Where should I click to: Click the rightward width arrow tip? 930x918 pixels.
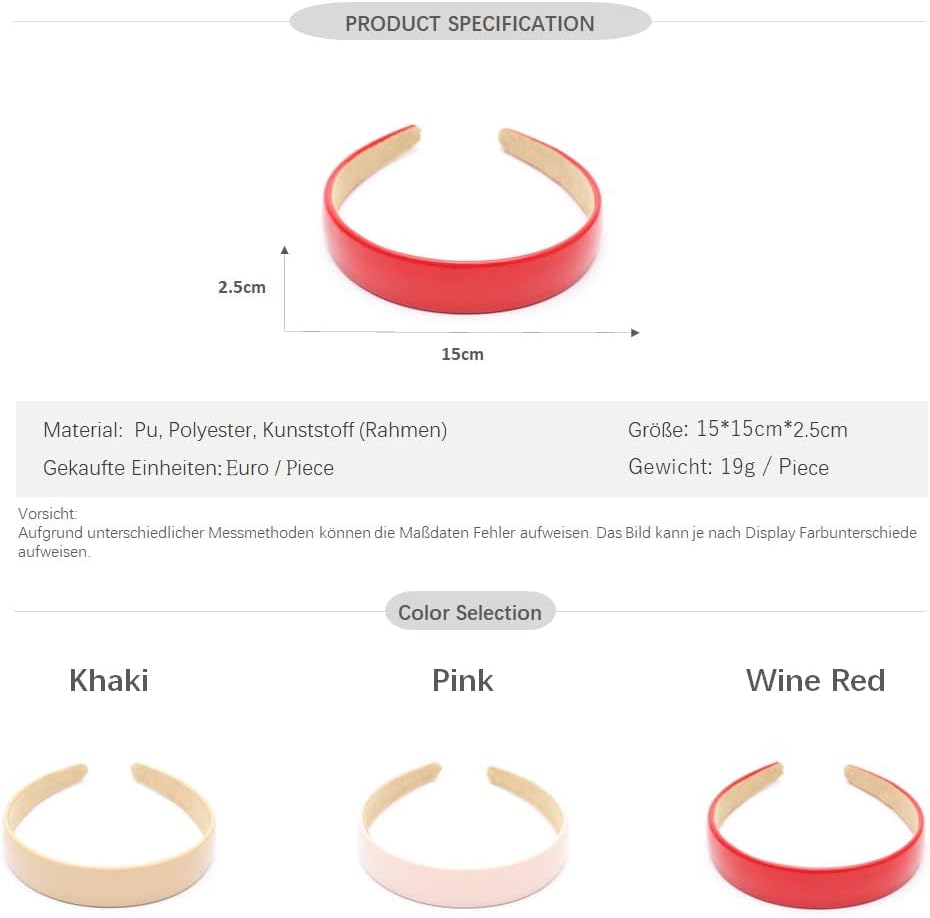[634, 332]
